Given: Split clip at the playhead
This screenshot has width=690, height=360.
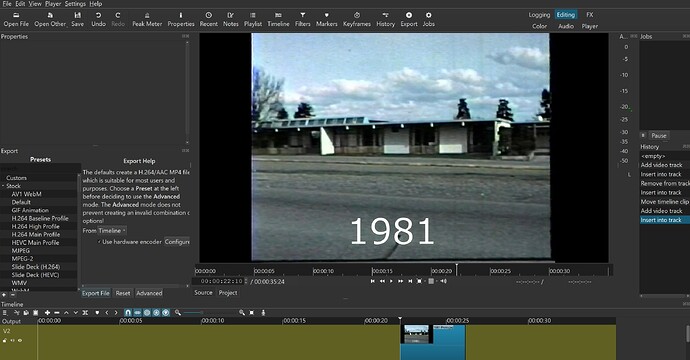Looking at the screenshot, I should [85, 313].
